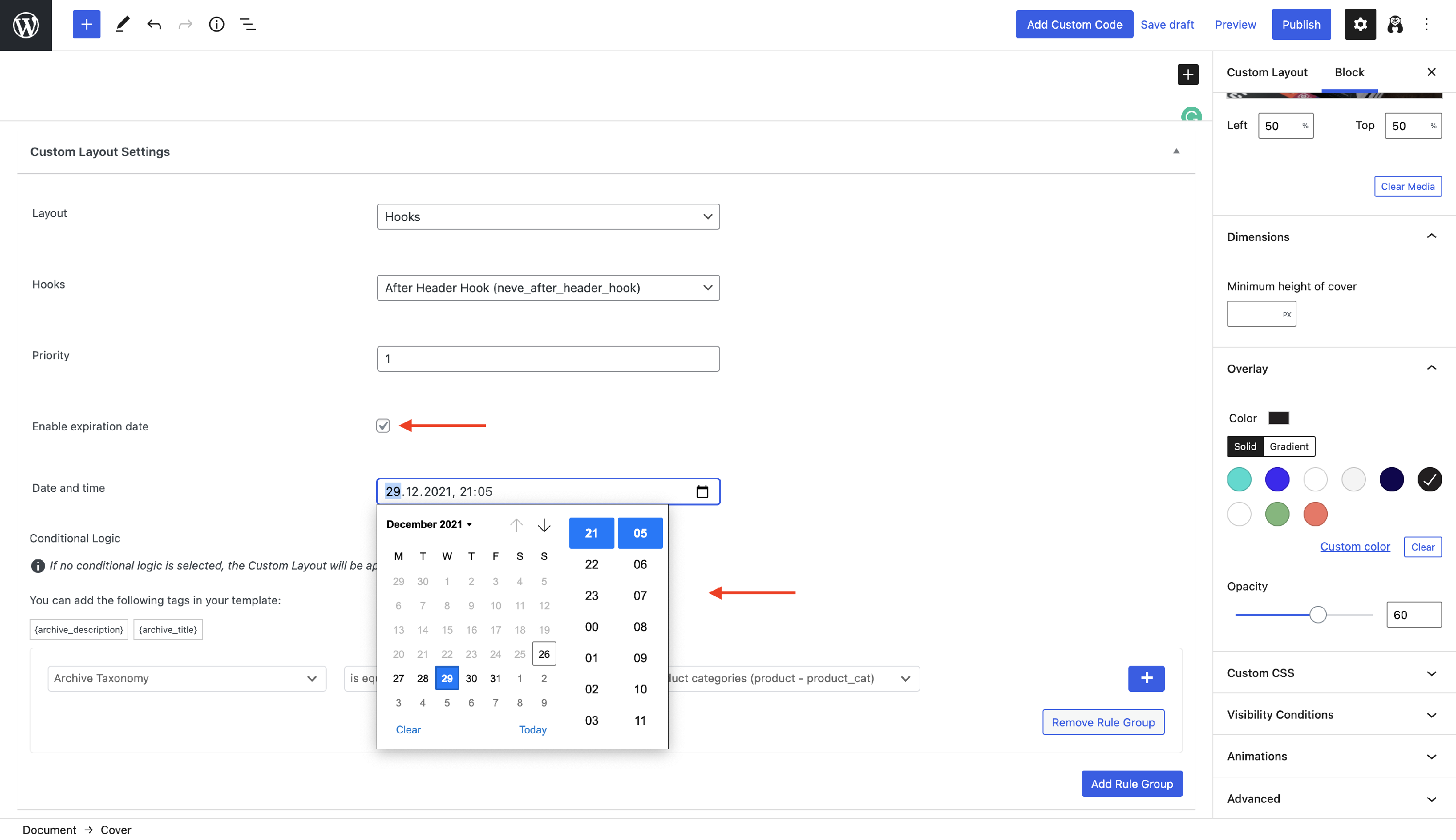Redo the last change
This screenshot has width=1456, height=840.
[185, 24]
